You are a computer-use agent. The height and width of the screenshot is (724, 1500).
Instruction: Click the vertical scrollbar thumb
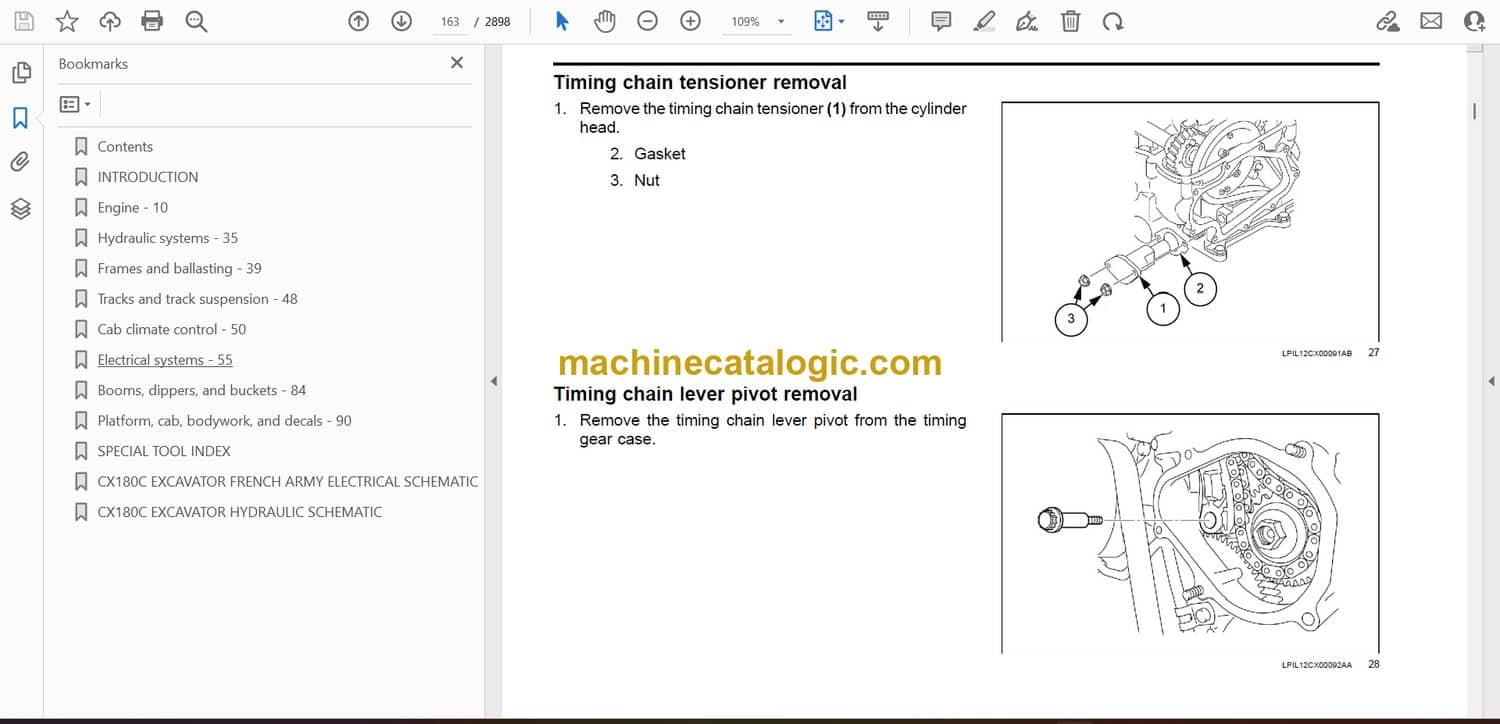[1474, 111]
